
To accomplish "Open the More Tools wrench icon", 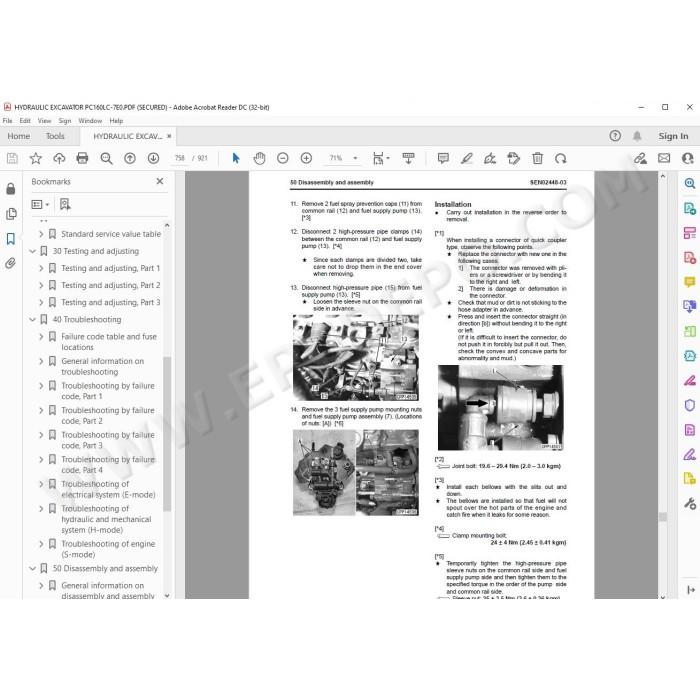I will point(690,504).
